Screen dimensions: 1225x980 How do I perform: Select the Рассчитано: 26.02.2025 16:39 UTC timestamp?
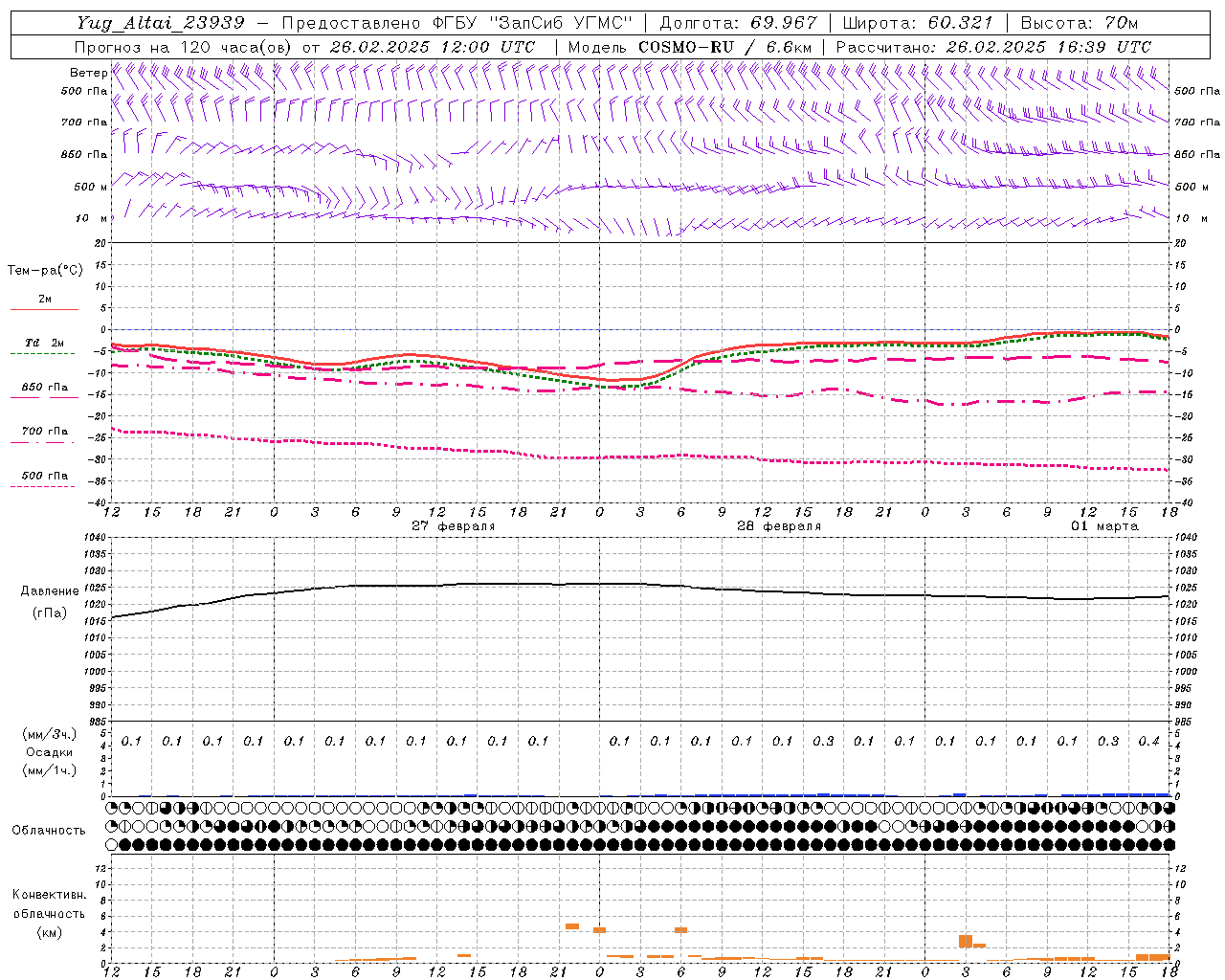pyautogui.click(x=993, y=47)
